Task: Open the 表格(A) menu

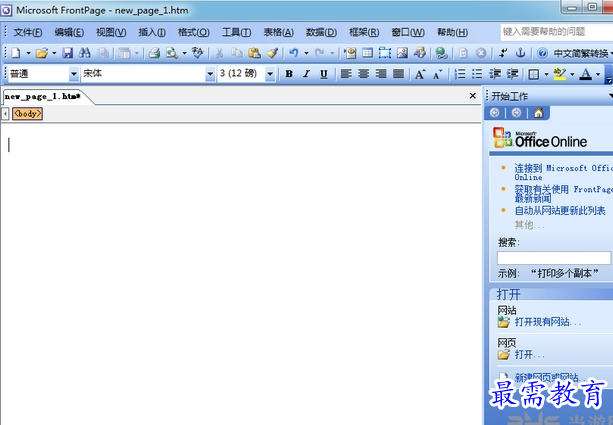Action: click(278, 32)
